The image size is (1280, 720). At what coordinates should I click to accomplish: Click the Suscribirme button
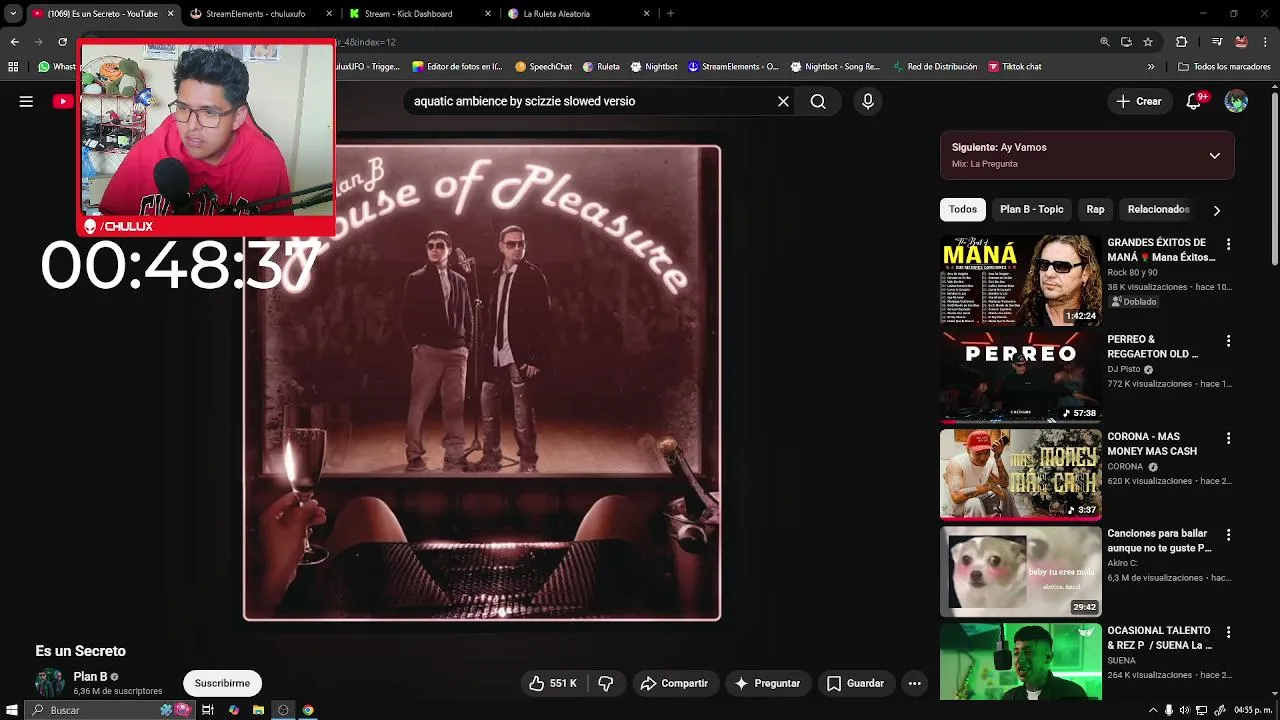point(222,683)
